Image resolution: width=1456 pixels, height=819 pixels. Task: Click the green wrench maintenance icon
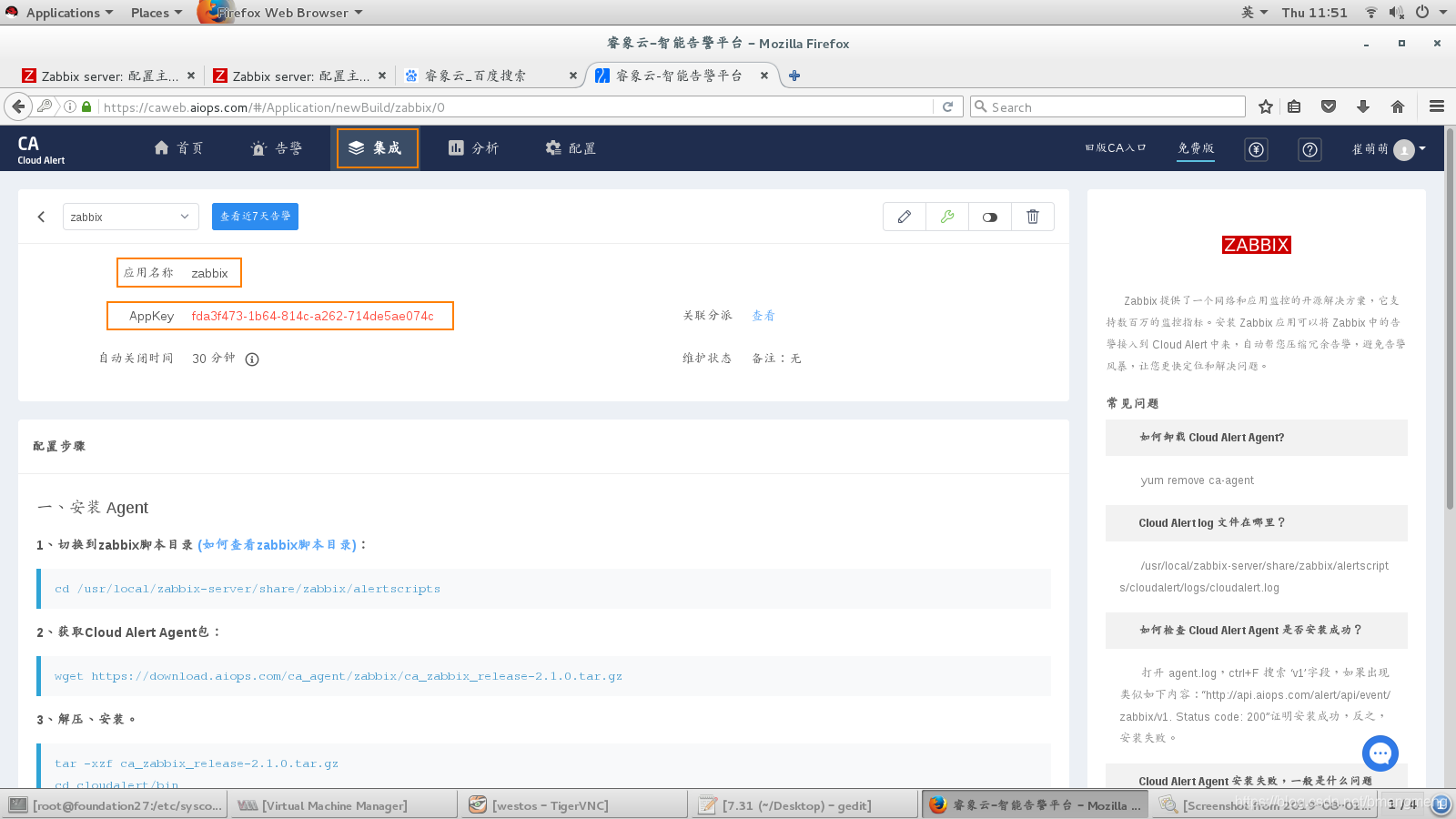[x=947, y=217]
